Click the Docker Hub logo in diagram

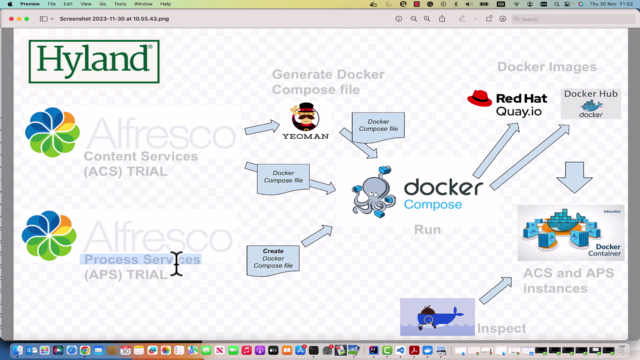point(591,104)
